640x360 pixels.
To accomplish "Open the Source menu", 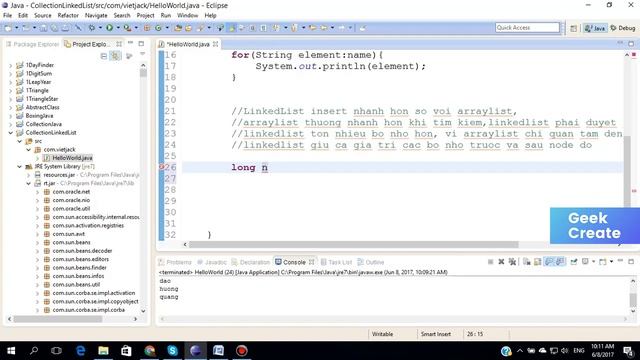I will pyautogui.click(x=42, y=16).
